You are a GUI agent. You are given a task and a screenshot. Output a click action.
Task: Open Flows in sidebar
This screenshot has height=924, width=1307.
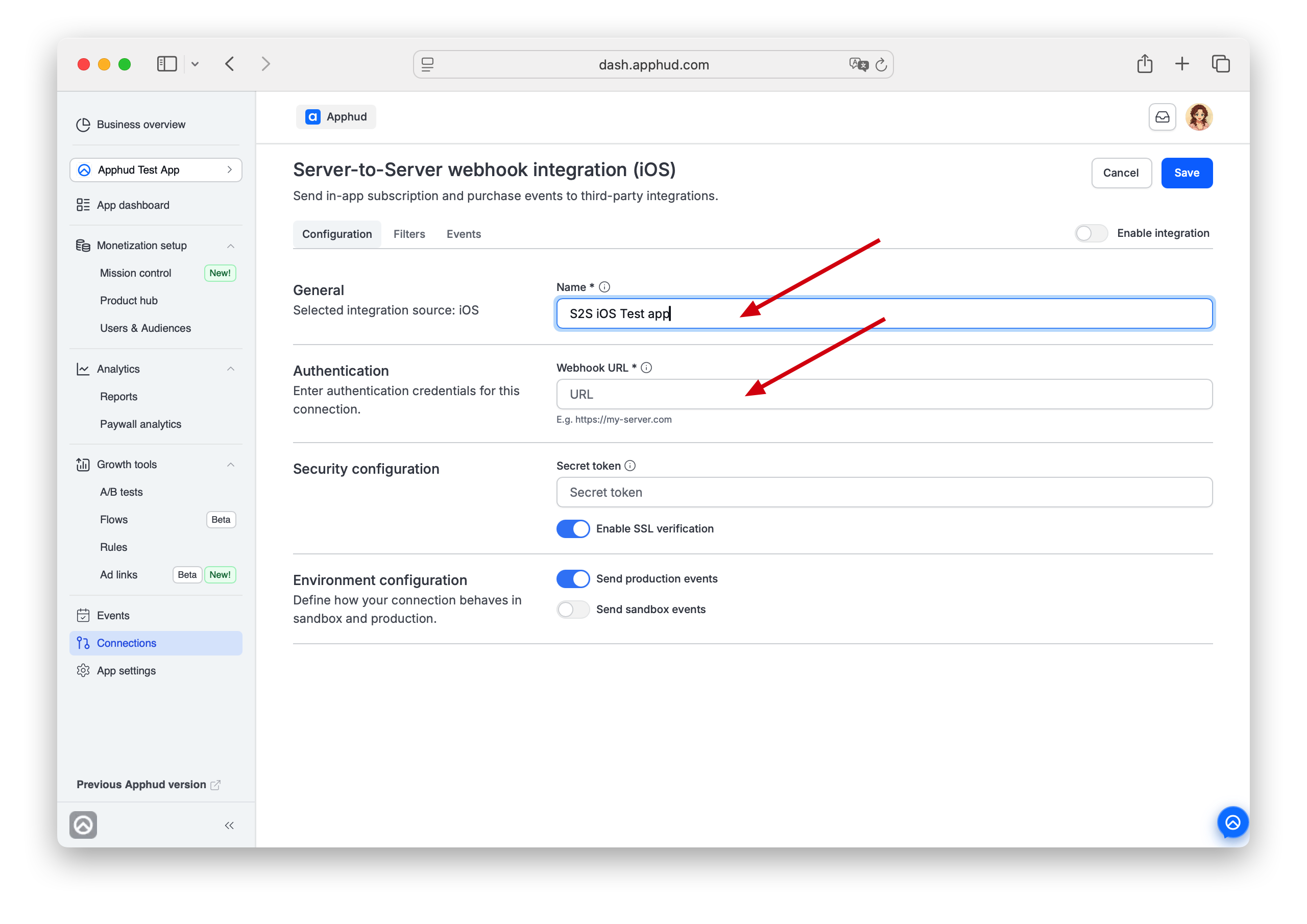coord(114,520)
